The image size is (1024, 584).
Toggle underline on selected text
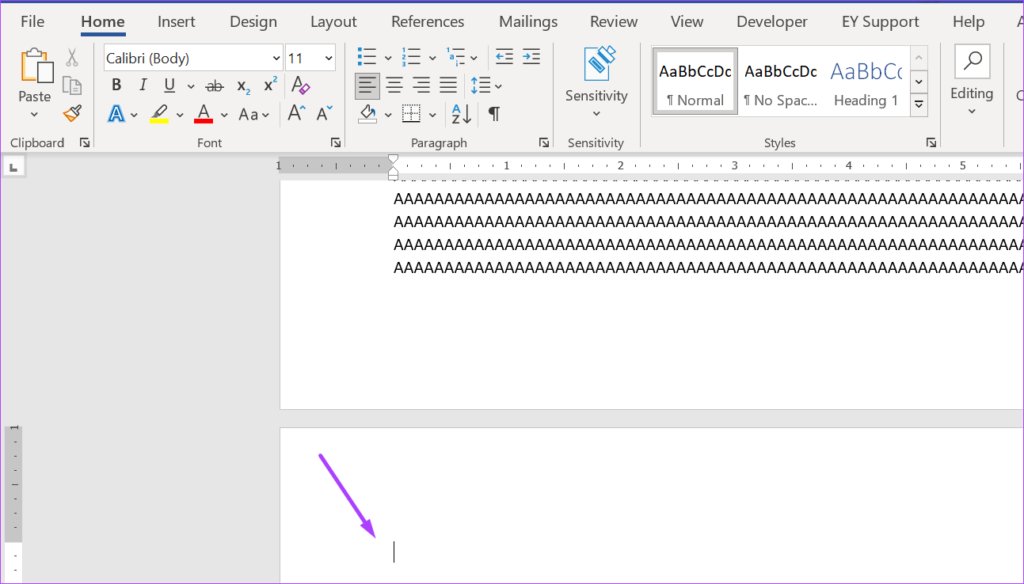click(x=166, y=85)
